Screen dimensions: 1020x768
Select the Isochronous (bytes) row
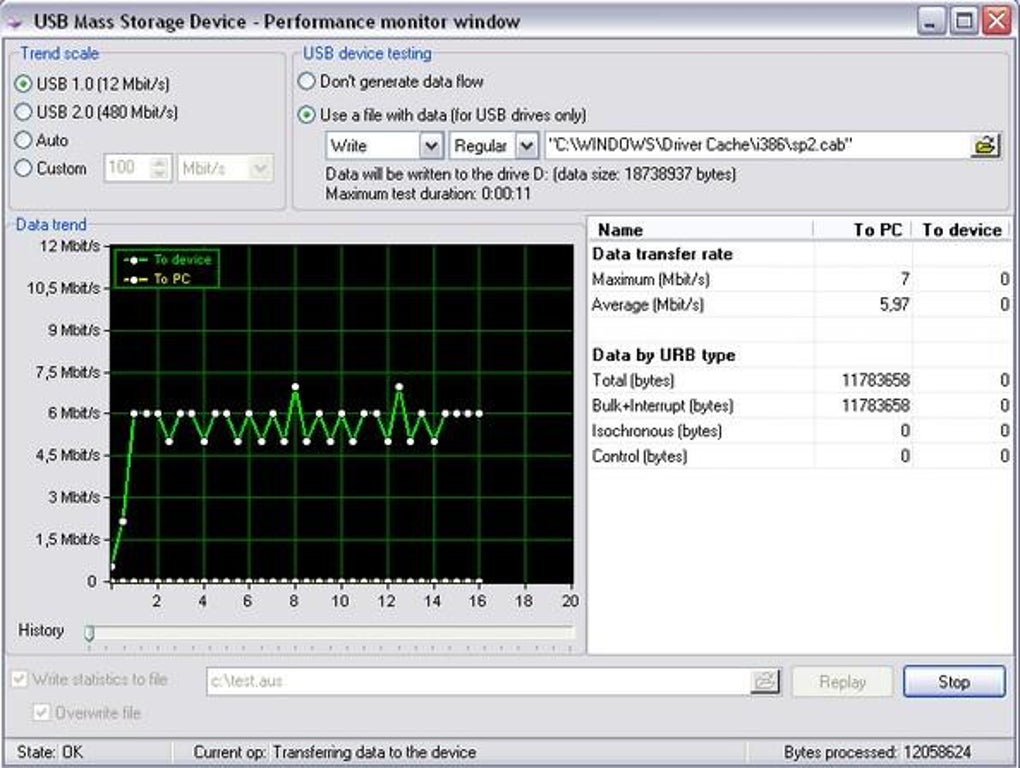800,431
